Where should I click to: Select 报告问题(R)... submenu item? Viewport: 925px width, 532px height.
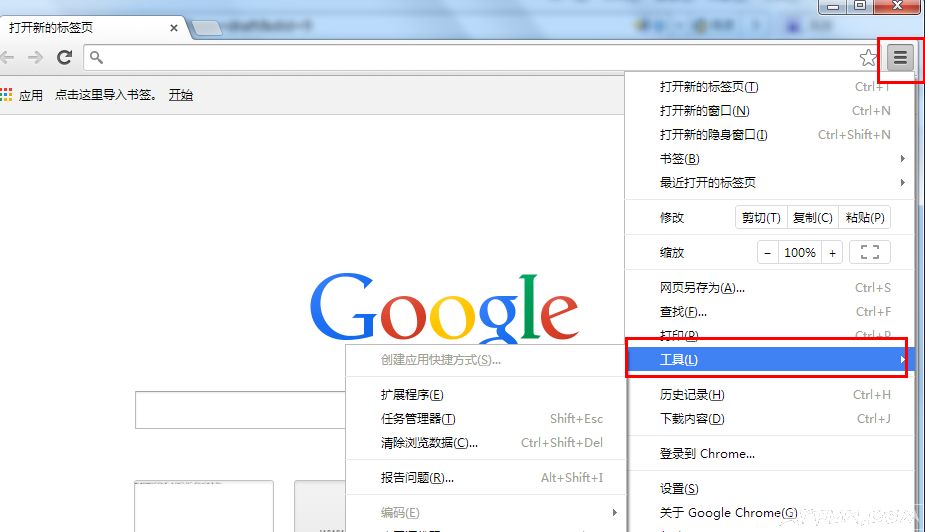click(x=485, y=478)
